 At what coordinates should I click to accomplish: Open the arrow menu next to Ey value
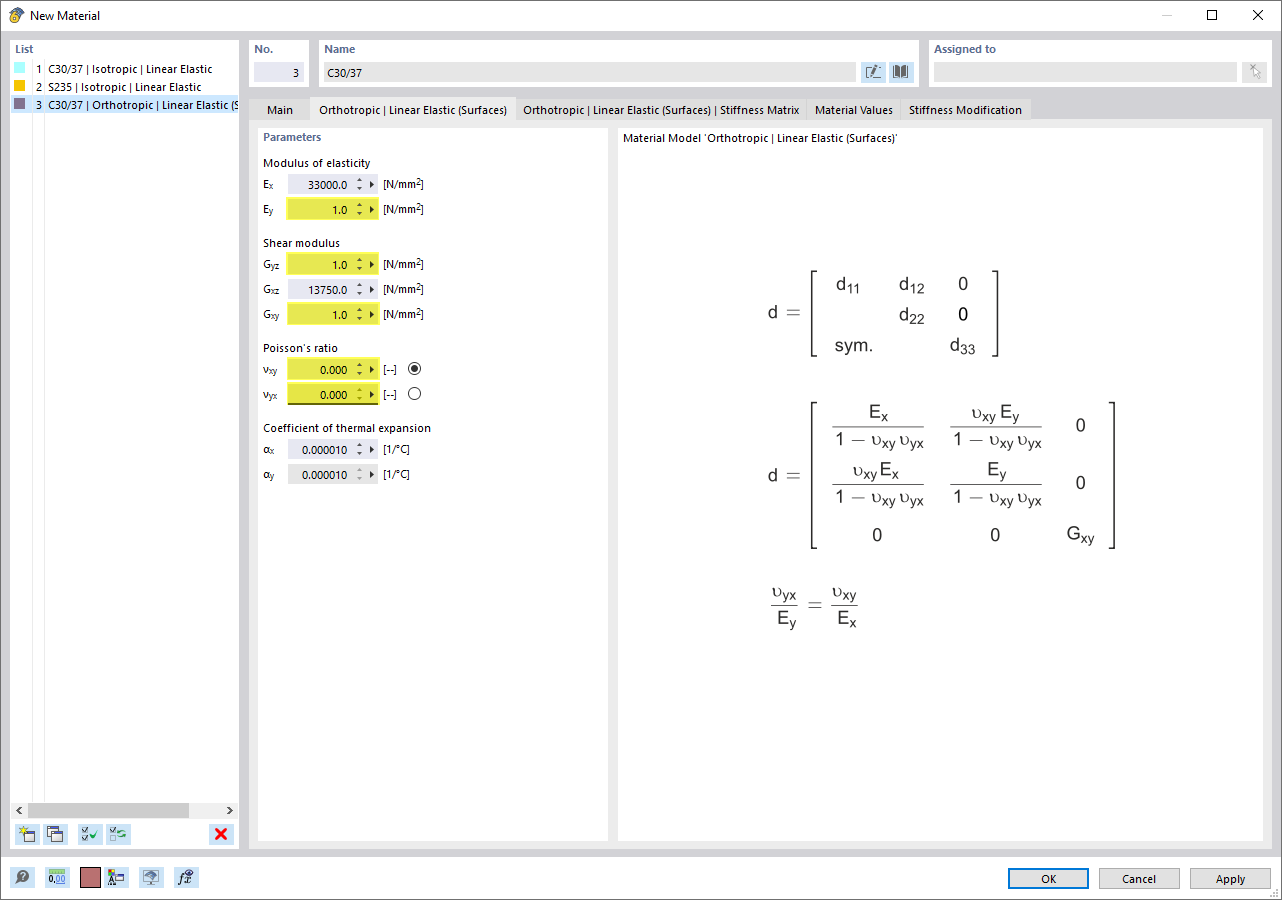(x=372, y=210)
